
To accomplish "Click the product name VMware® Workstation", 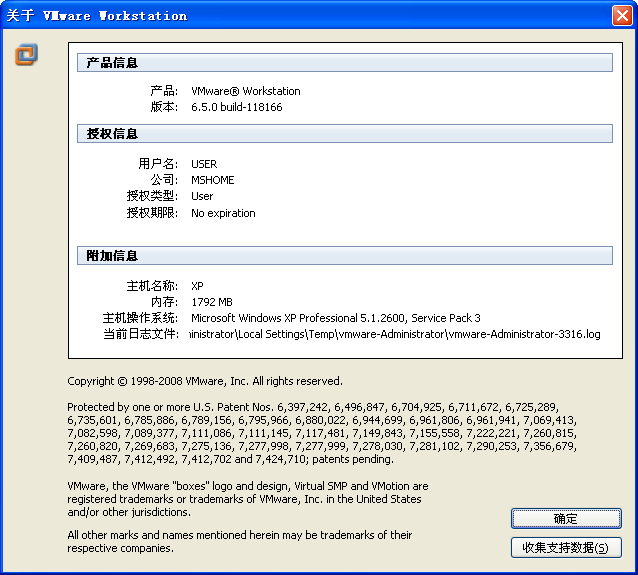I will click(x=246, y=91).
